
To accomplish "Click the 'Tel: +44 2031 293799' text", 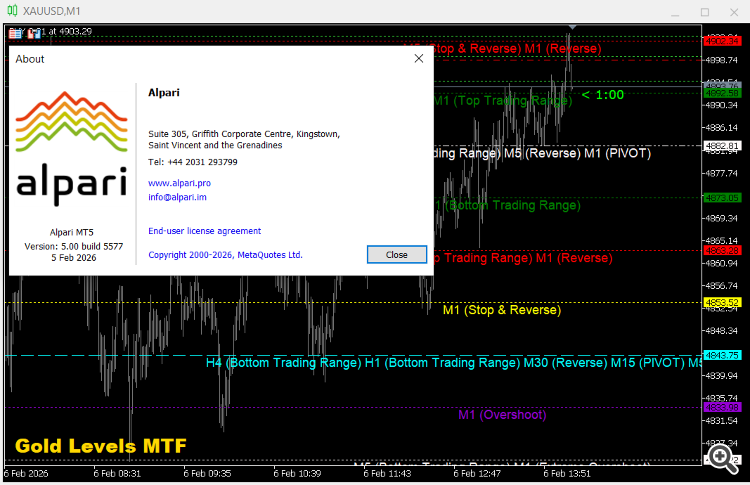I will point(193,162).
